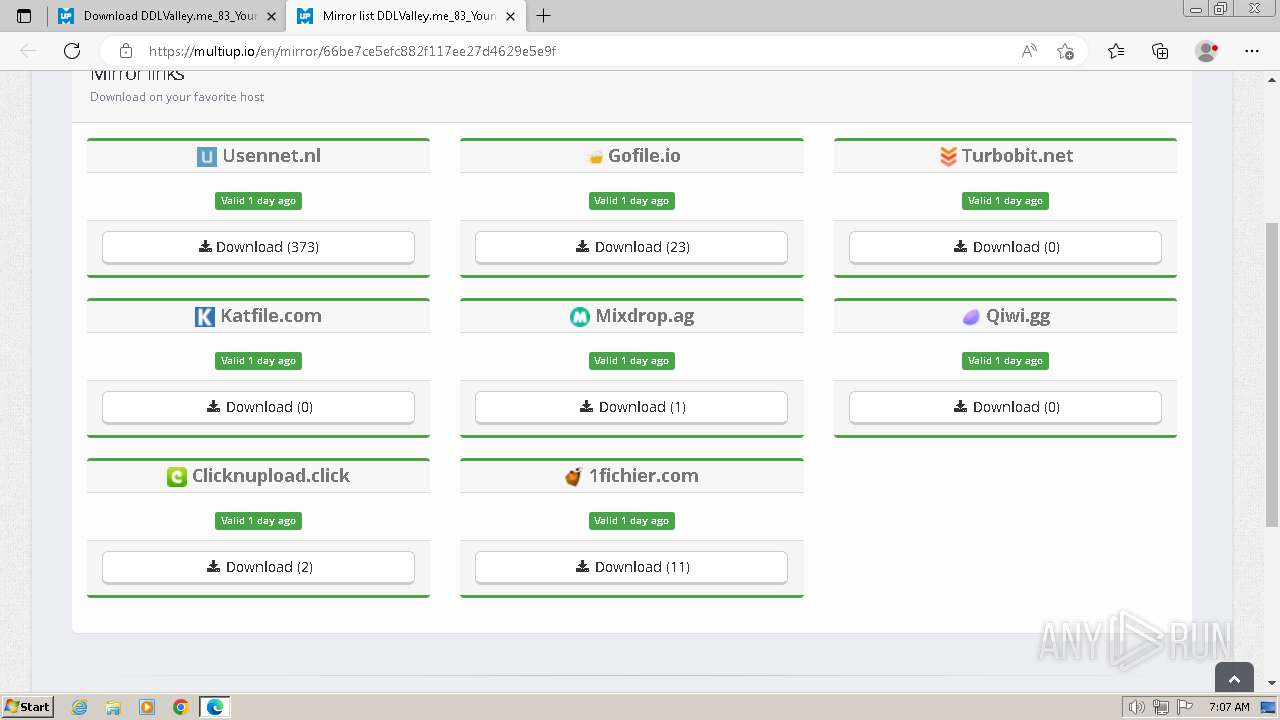The height and width of the screenshot is (720, 1280).
Task: Click Qiwi.gg 'Valid 1 day ago' badge
Action: click(1005, 361)
